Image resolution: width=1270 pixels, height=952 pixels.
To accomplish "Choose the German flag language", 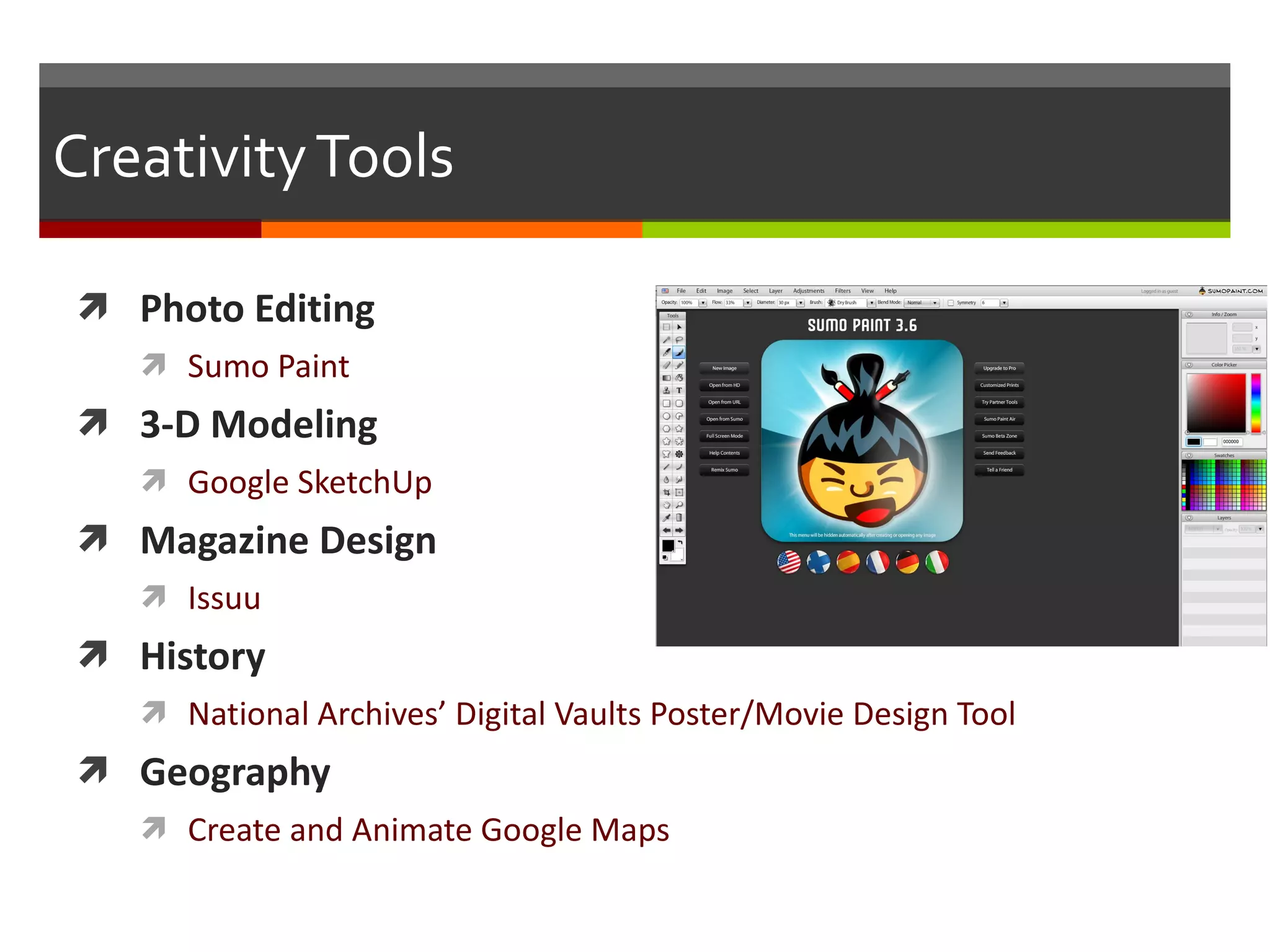I will coord(907,562).
